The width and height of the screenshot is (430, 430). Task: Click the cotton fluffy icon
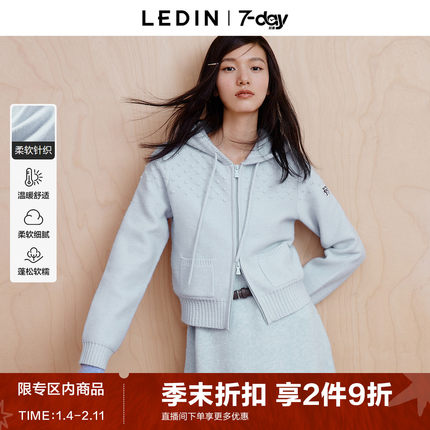point(33,255)
